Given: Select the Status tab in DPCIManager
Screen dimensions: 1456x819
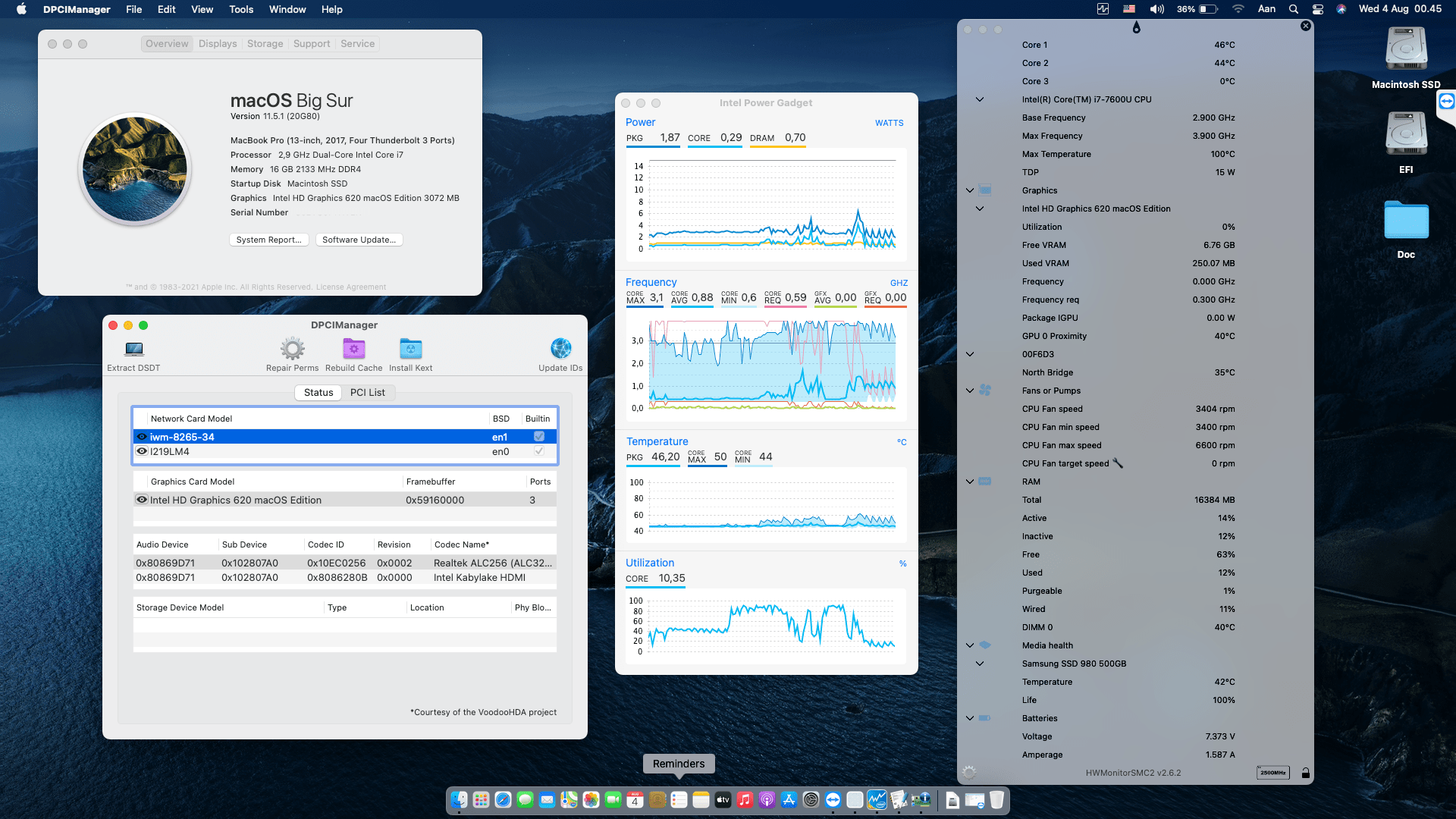Looking at the screenshot, I should (x=318, y=392).
